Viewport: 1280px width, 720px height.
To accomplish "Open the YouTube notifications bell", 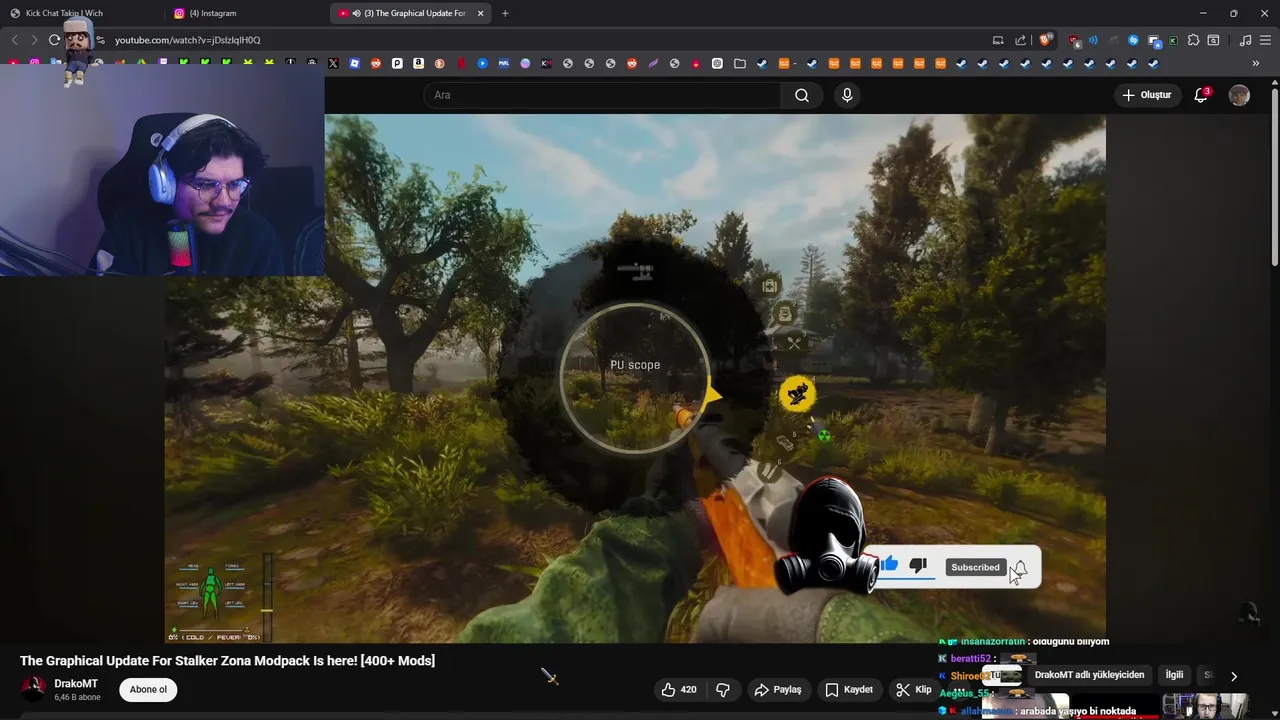I will point(1201,95).
